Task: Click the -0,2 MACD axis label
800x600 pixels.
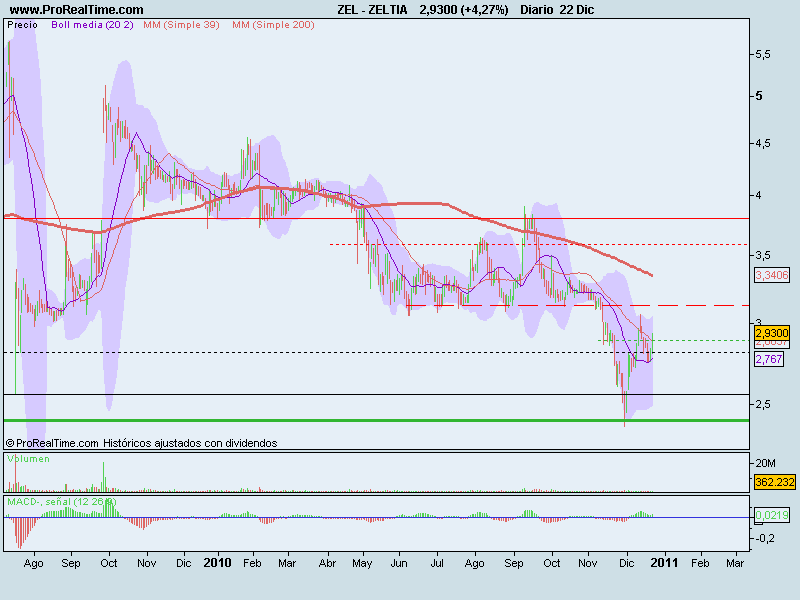Action: point(763,538)
